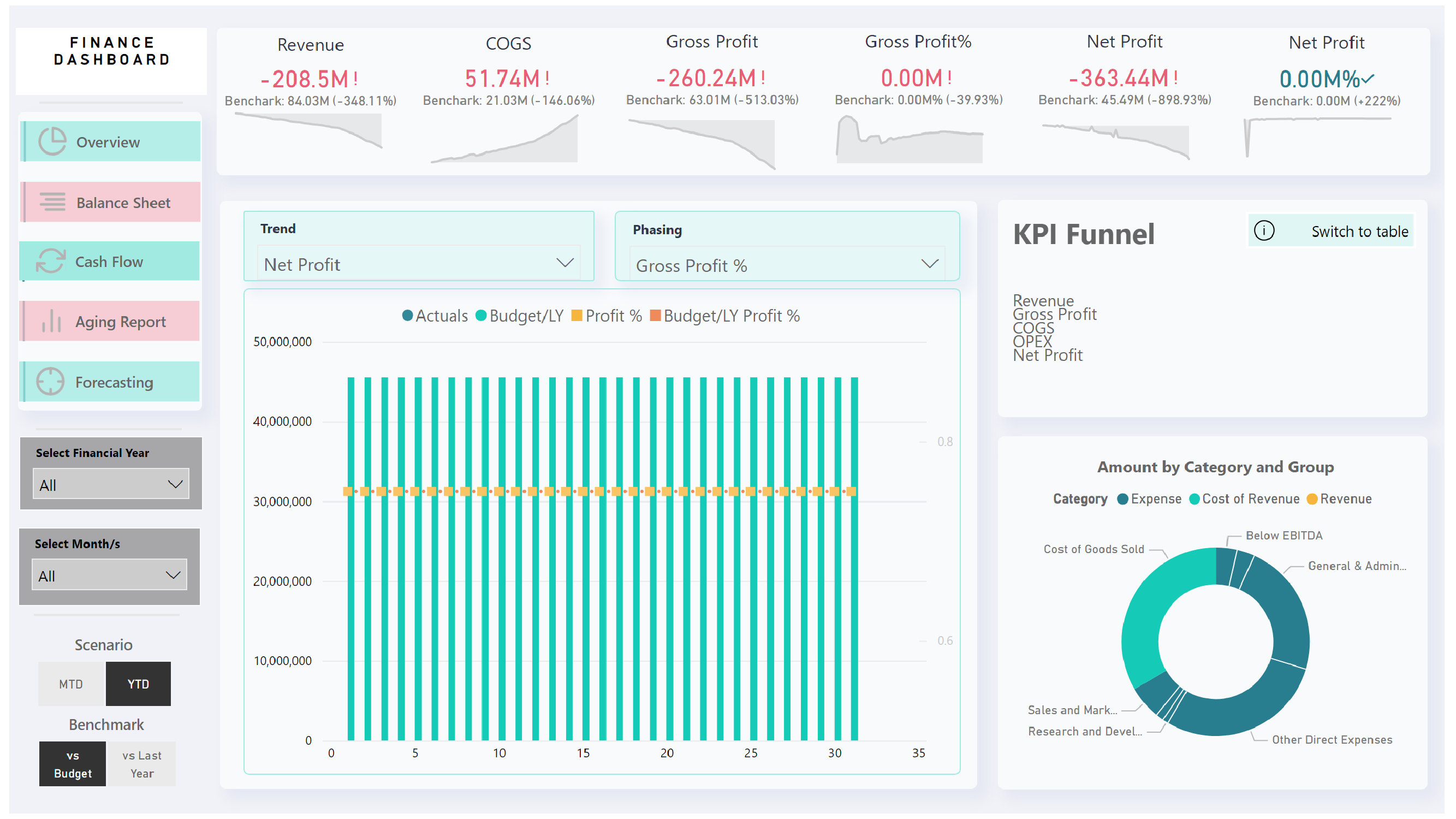Click Net Profit in the KPI Funnel list
1456x819 pixels.
(1047, 355)
